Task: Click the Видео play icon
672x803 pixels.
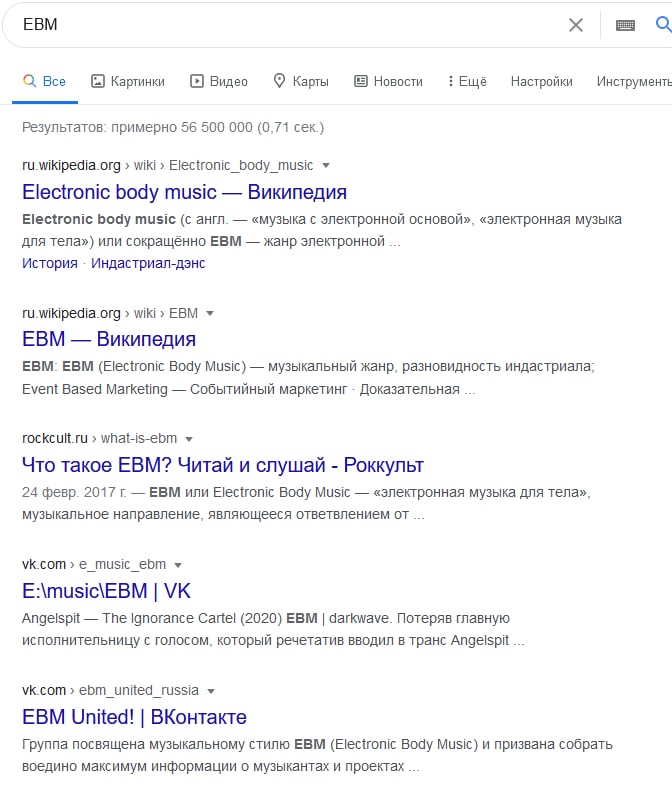Action: [x=197, y=81]
